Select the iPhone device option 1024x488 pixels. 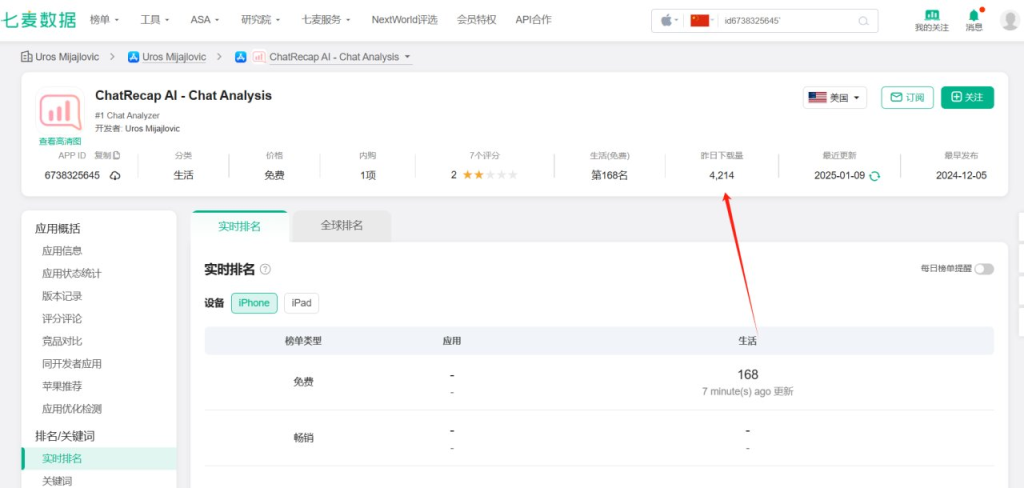(254, 303)
